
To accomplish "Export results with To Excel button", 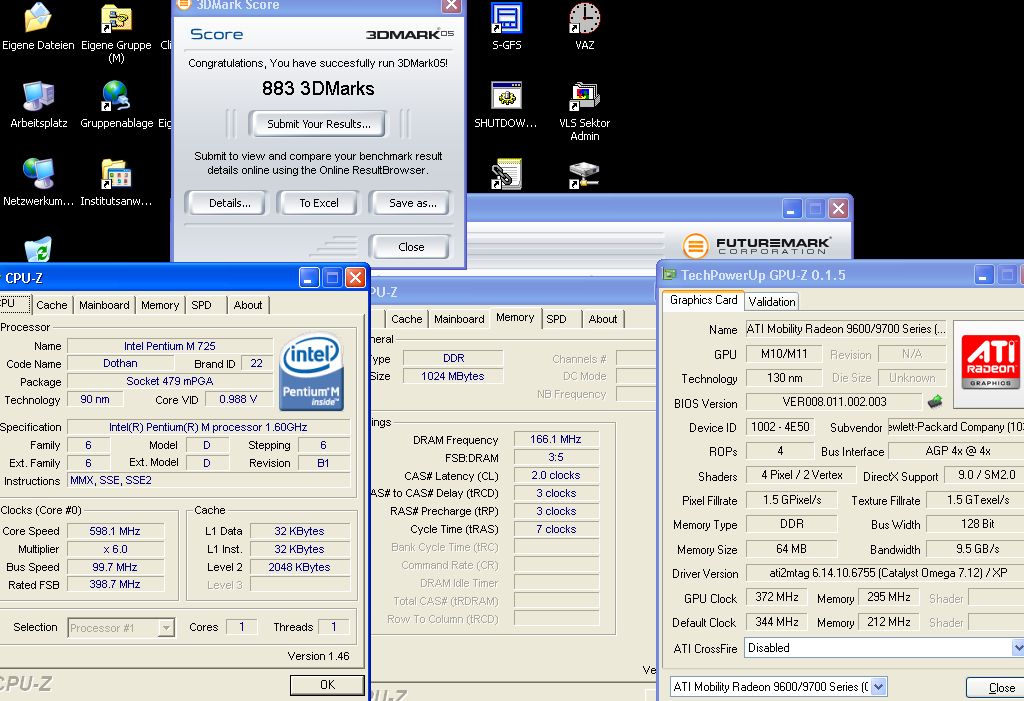I will pyautogui.click(x=319, y=203).
